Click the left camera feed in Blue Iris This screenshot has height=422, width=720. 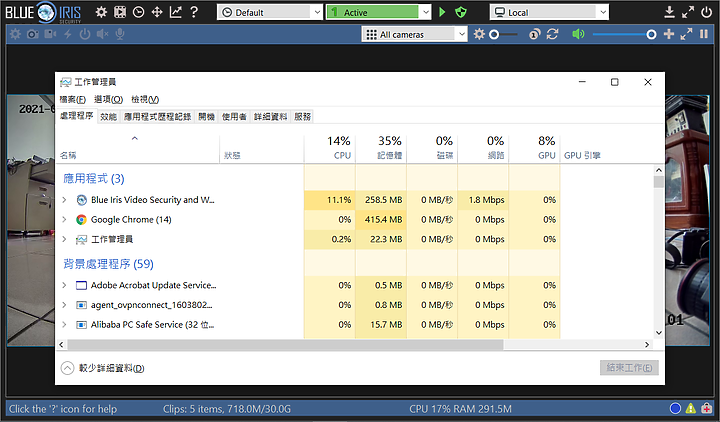(31, 220)
